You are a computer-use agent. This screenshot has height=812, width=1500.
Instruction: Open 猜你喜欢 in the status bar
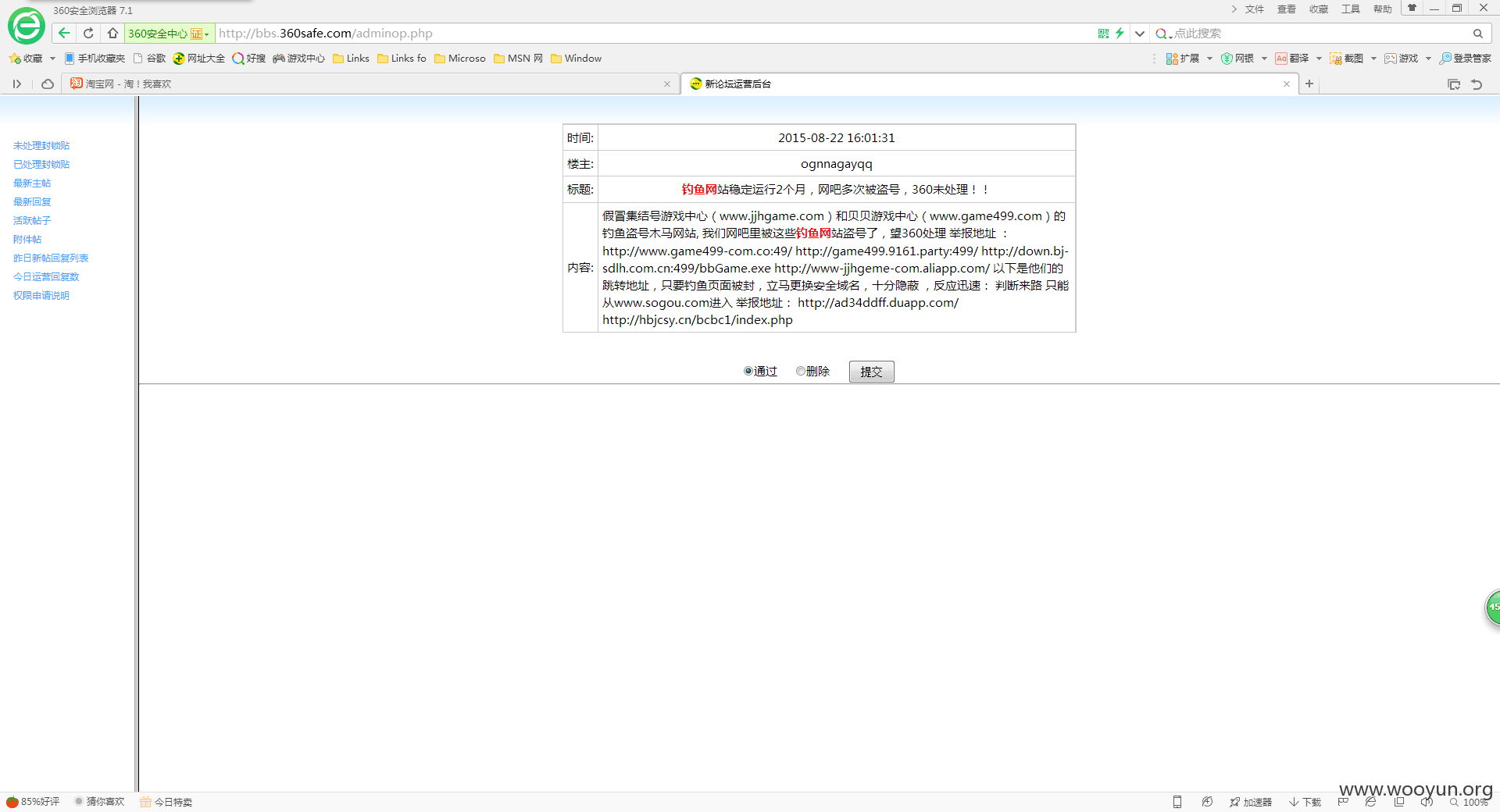(99, 802)
